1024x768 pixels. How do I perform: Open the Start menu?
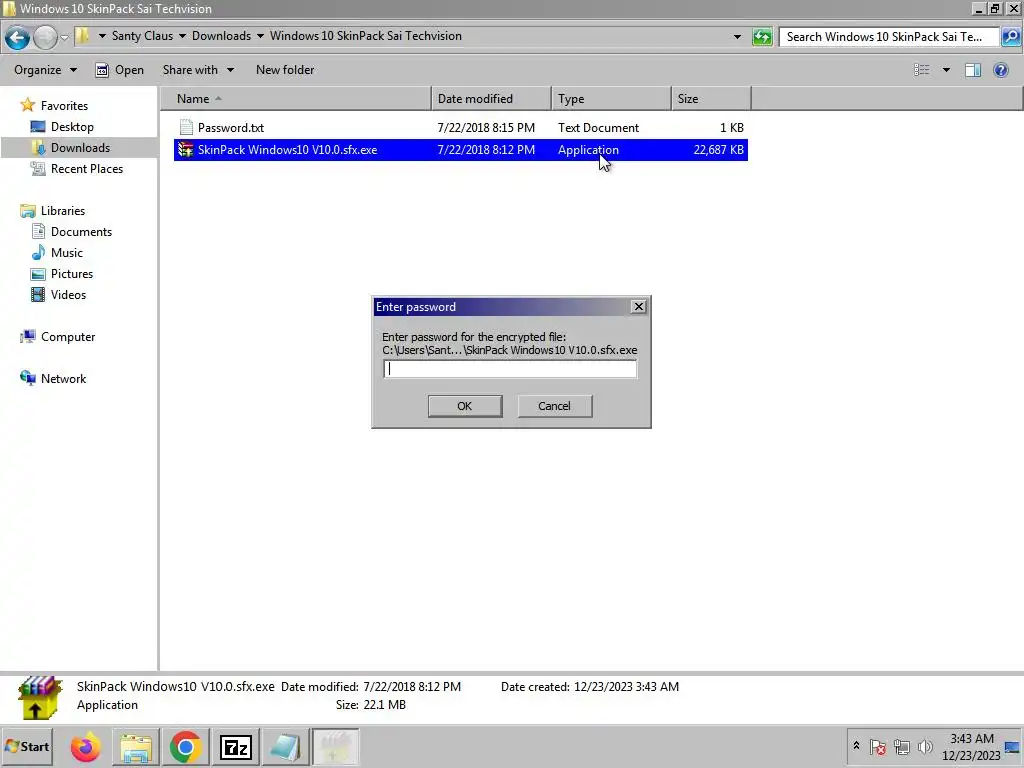[27, 746]
